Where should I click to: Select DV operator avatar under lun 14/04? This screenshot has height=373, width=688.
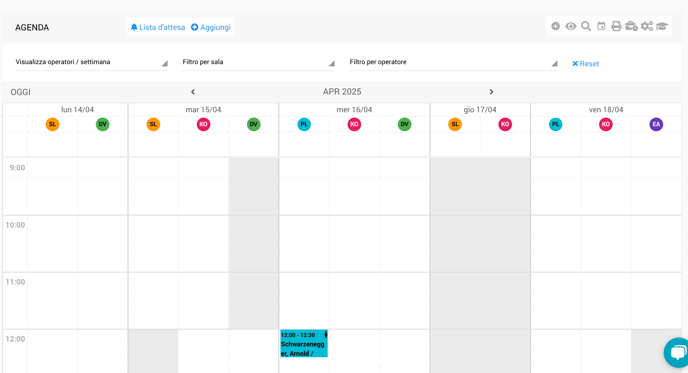pyautogui.click(x=103, y=124)
